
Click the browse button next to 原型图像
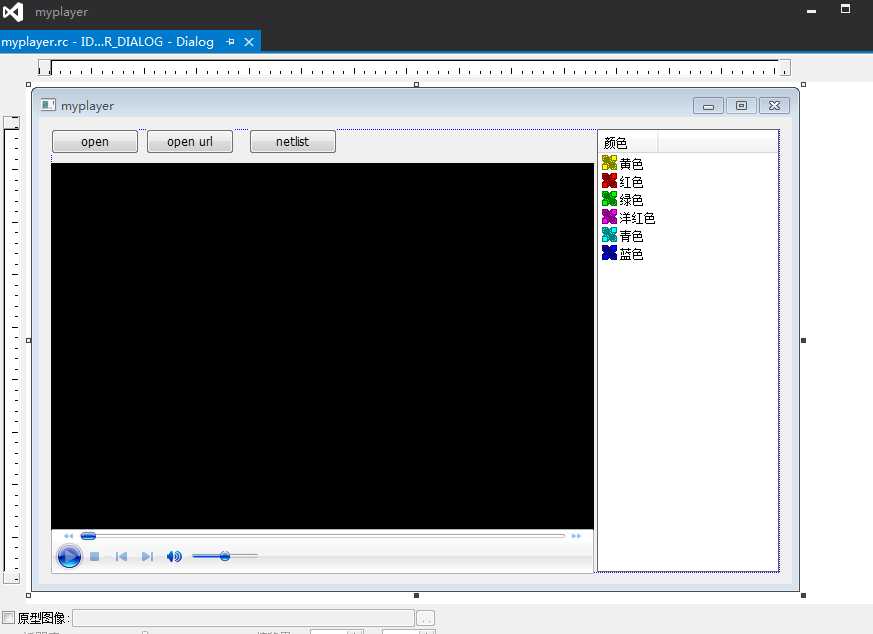(x=425, y=618)
